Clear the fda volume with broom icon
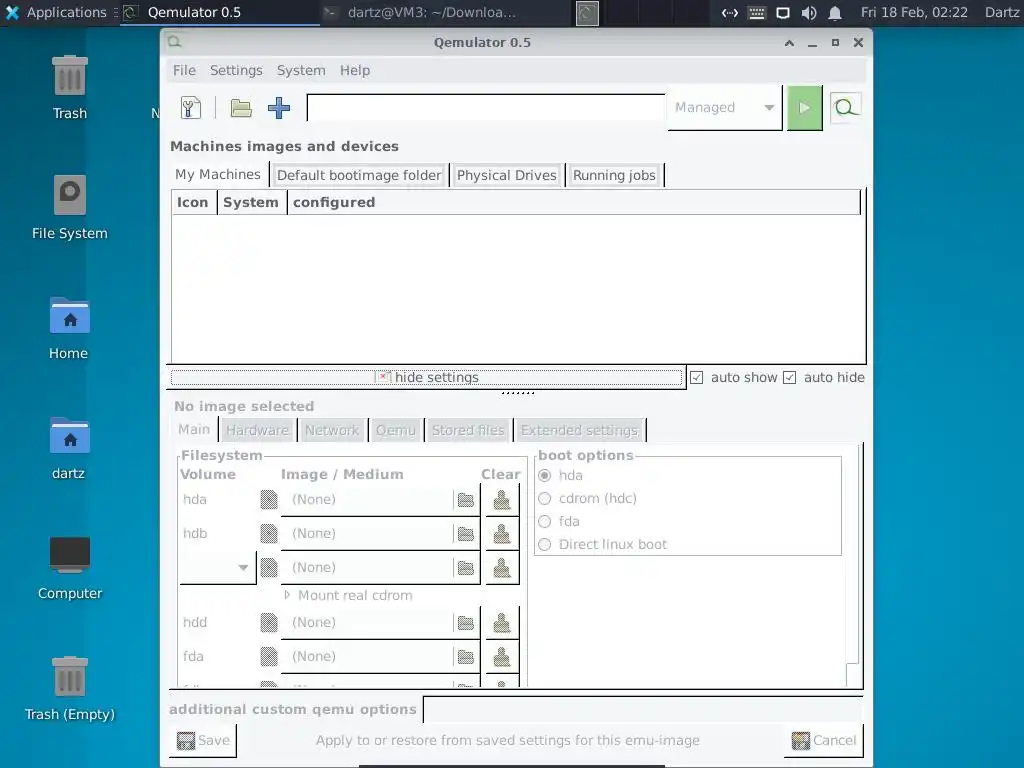 [502, 657]
